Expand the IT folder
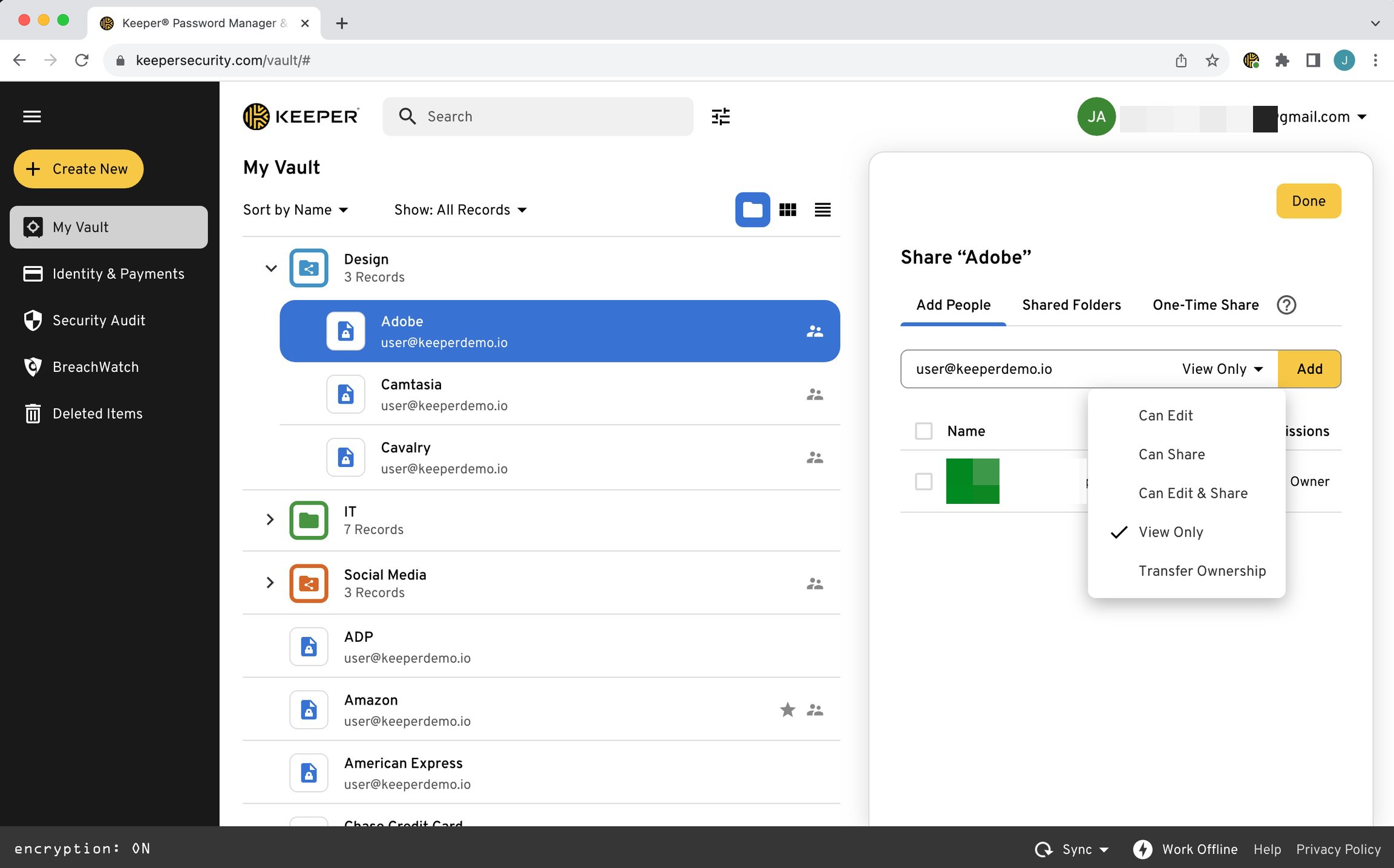The width and height of the screenshot is (1394, 868). coord(270,520)
